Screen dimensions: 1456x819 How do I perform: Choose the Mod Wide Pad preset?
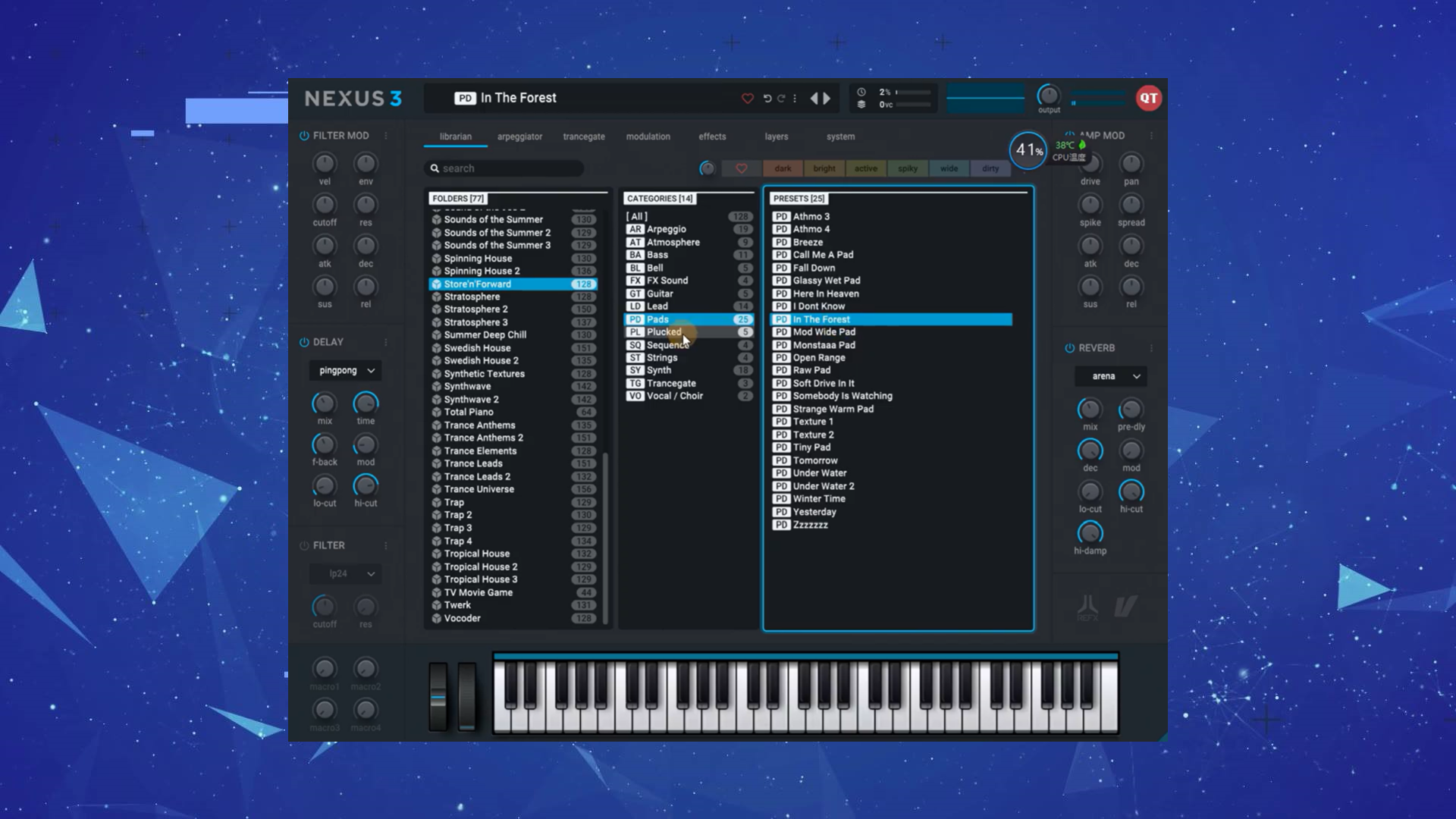click(x=892, y=332)
